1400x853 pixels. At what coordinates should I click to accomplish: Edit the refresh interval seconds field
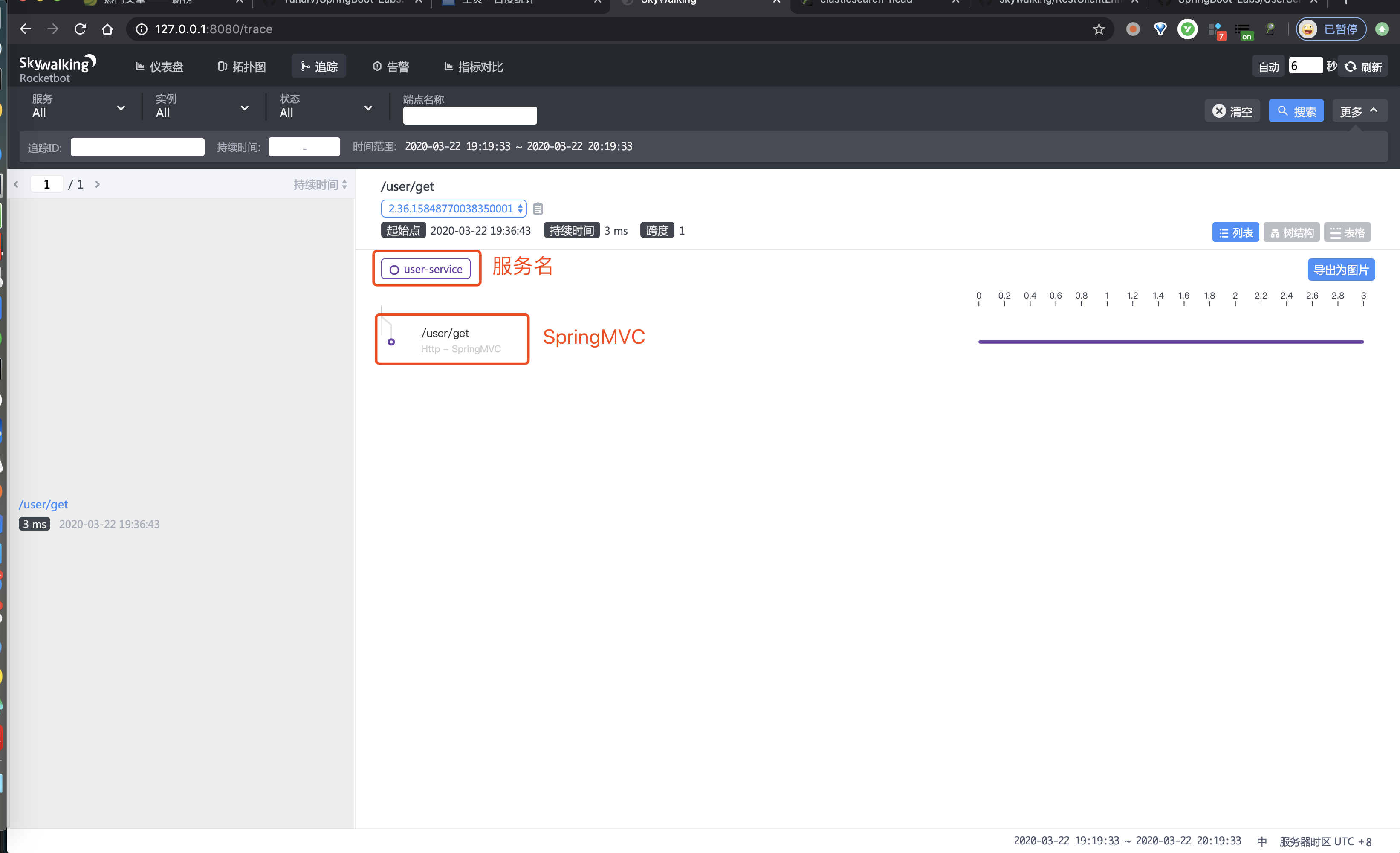[1305, 66]
